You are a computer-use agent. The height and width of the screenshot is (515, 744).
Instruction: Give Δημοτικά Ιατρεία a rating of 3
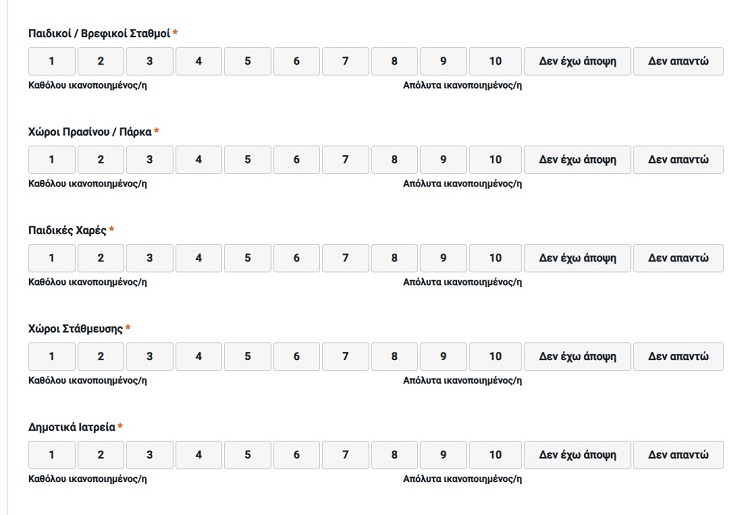click(150, 455)
